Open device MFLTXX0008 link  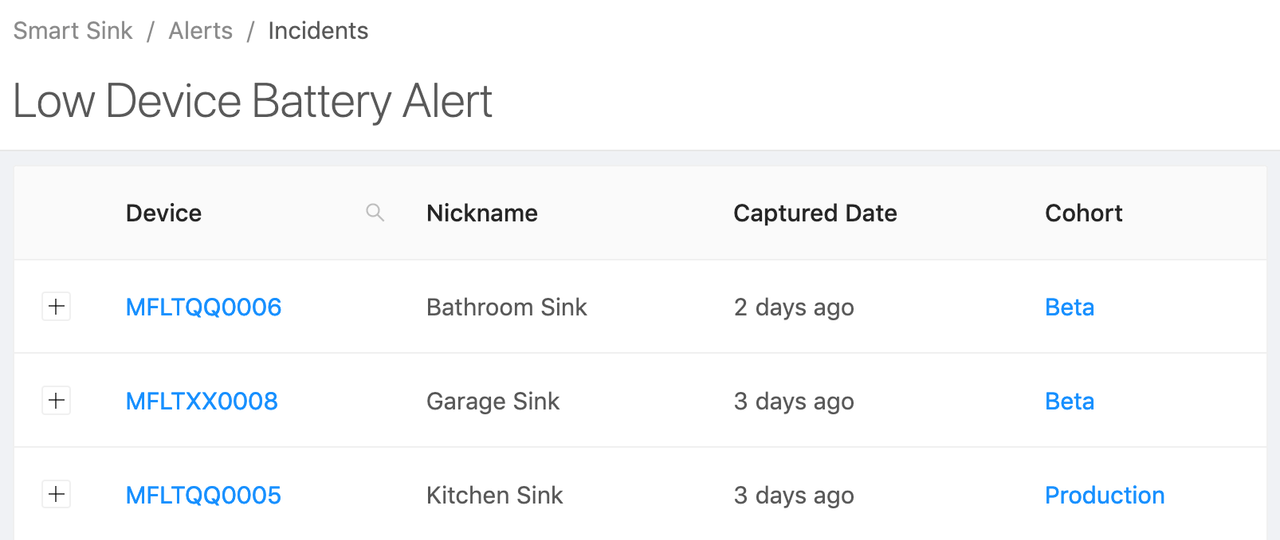point(201,401)
